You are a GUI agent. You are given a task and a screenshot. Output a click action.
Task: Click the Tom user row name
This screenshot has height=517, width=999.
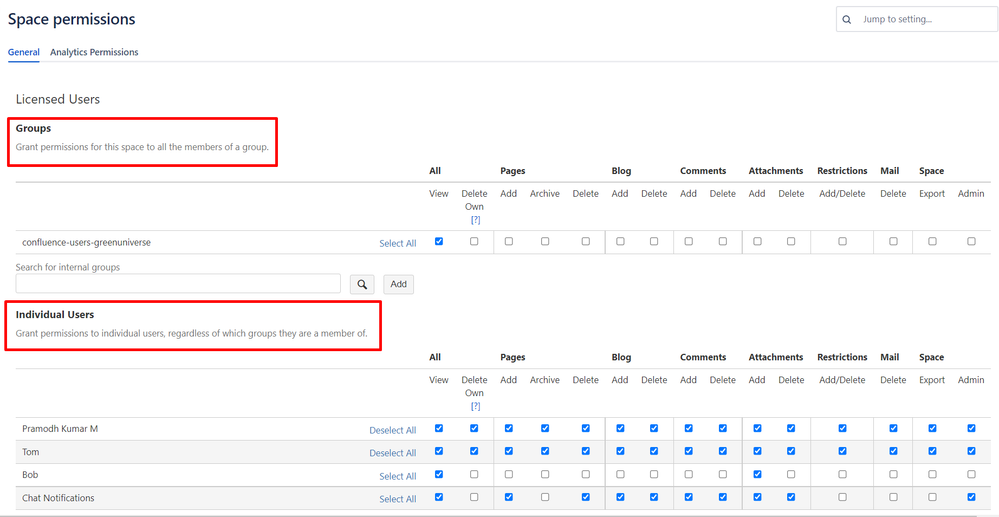click(31, 451)
